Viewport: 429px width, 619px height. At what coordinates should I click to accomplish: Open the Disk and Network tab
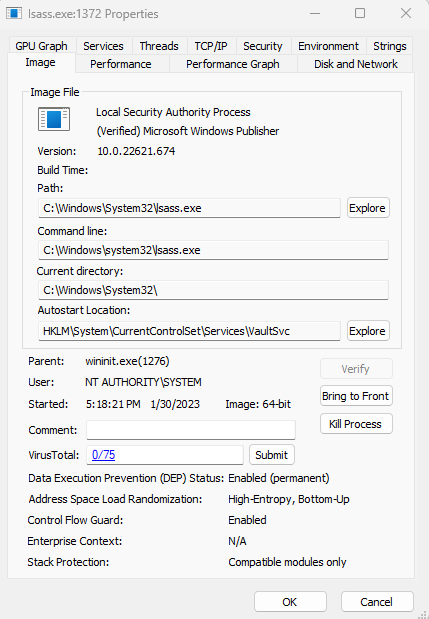(x=356, y=64)
